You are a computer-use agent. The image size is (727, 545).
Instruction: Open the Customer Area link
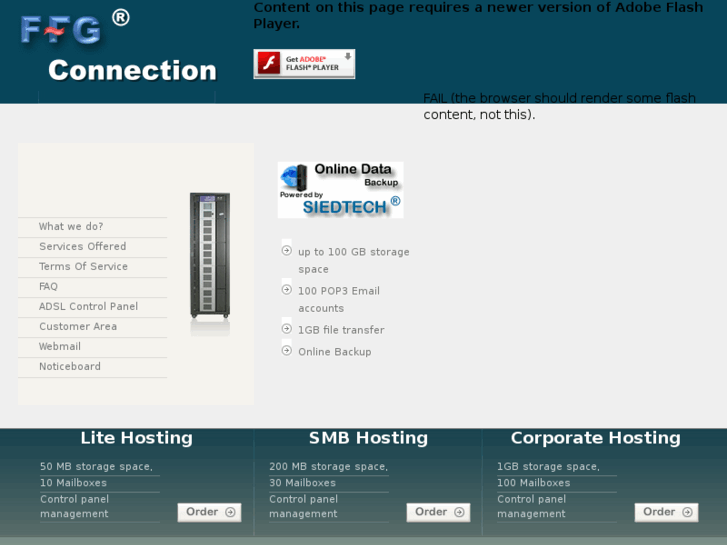[x=78, y=326]
